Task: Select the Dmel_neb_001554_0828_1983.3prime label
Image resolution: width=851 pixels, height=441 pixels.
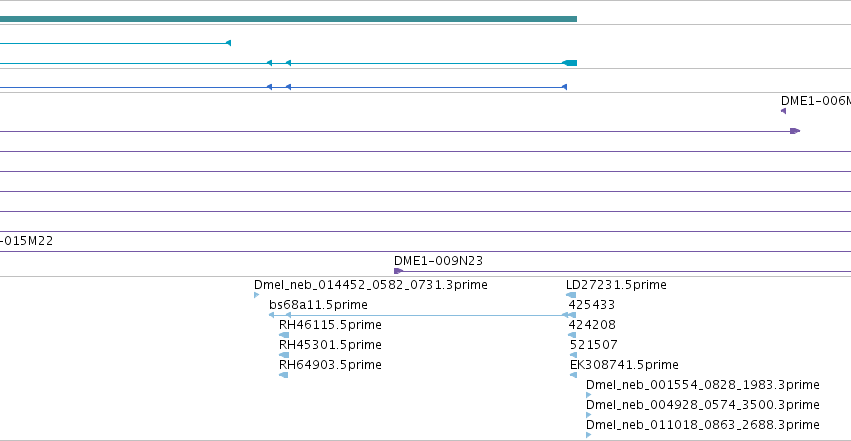Action: [703, 385]
